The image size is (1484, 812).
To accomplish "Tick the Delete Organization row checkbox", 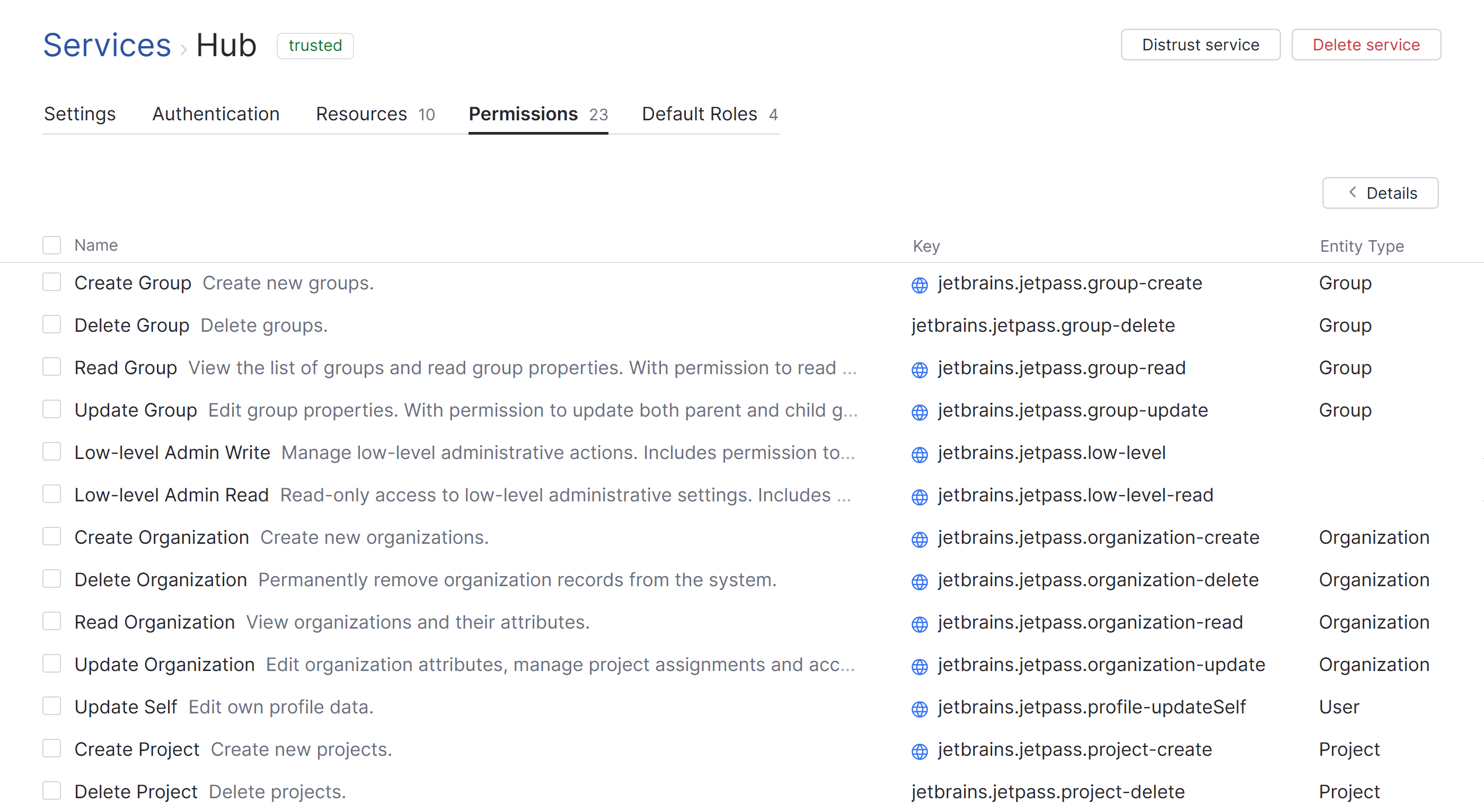I will 52,579.
